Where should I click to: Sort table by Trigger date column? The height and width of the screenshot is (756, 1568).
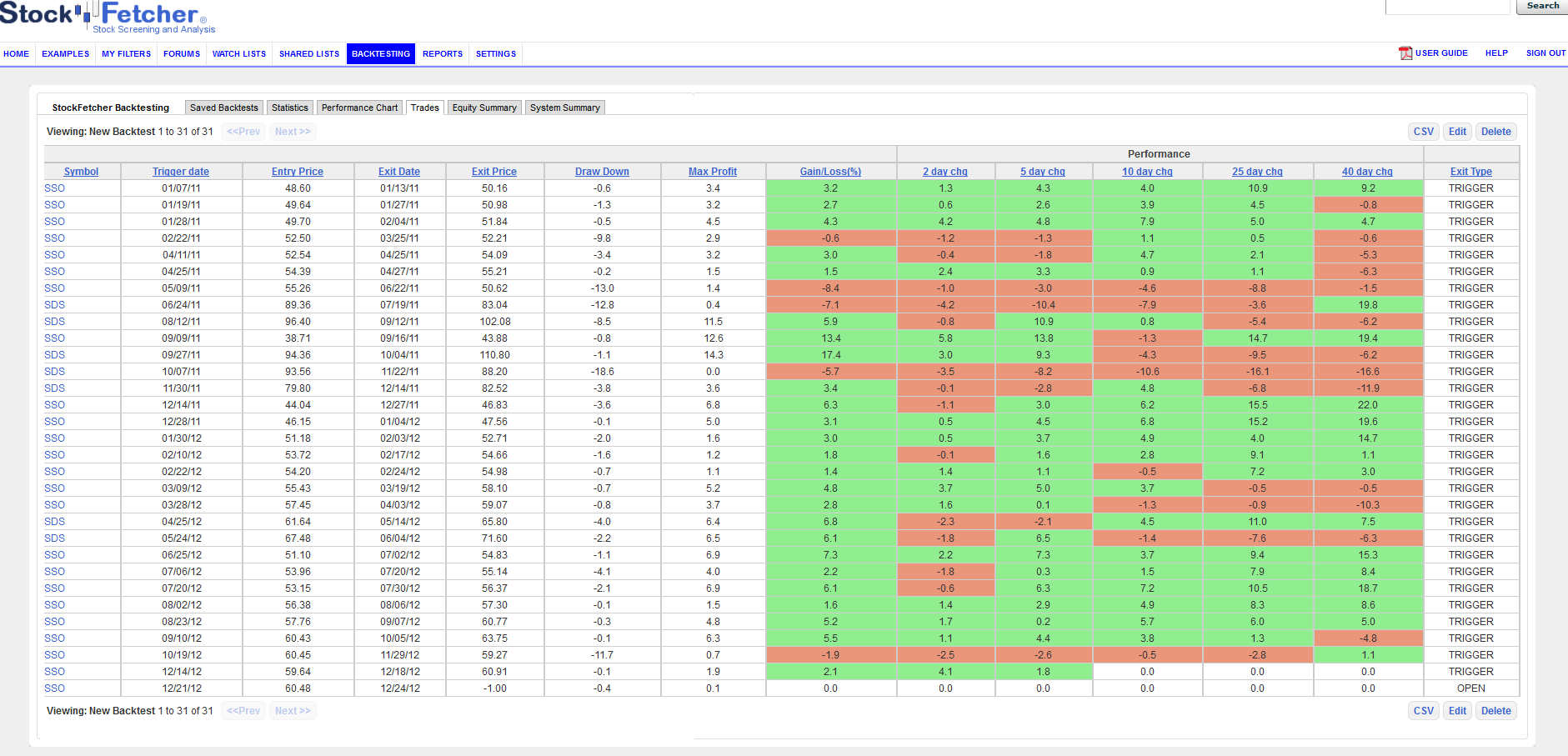pyautogui.click(x=181, y=172)
